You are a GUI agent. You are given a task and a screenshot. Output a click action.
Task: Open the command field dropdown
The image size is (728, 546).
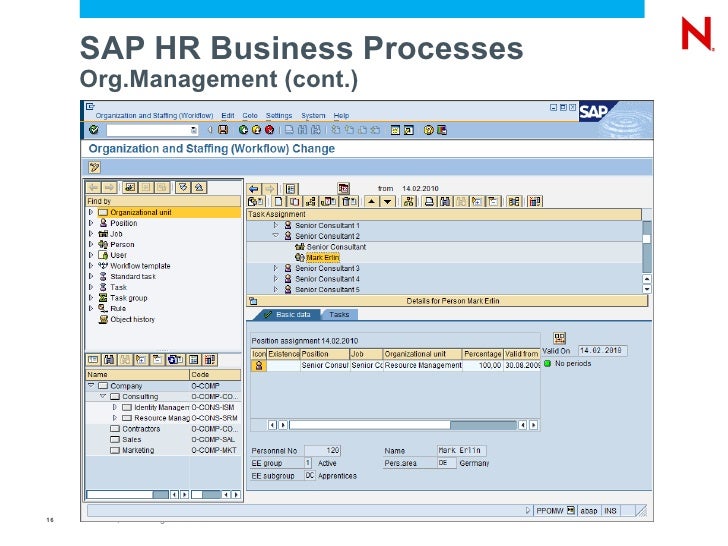pyautogui.click(x=194, y=130)
